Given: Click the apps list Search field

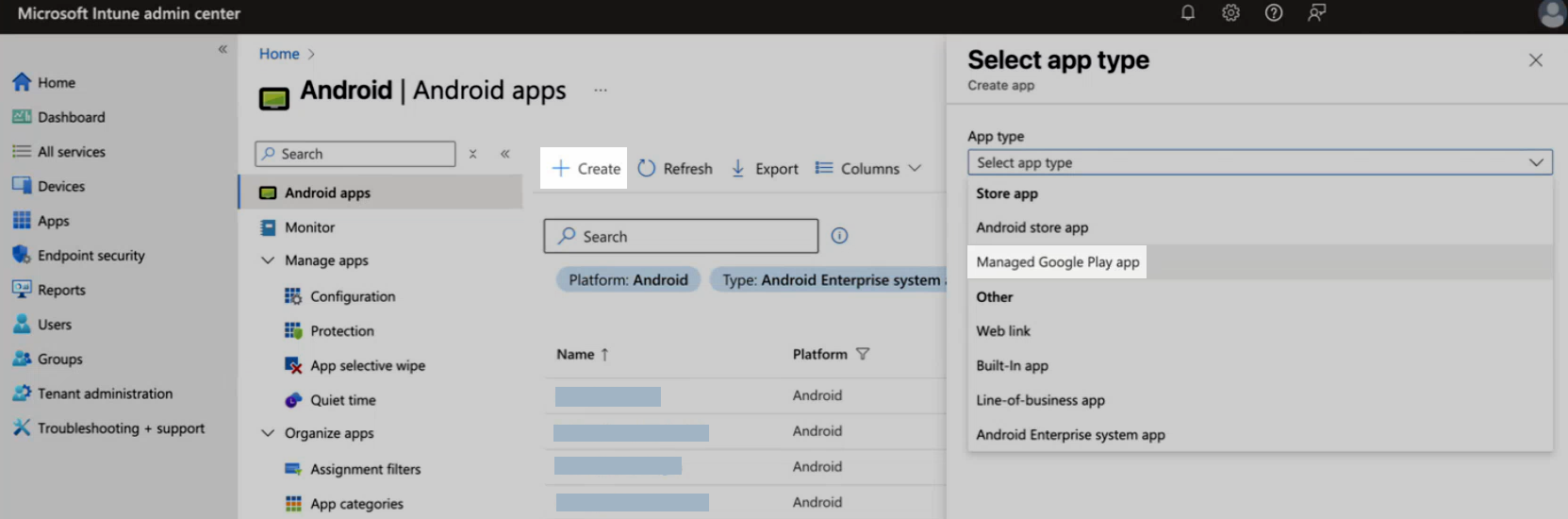Looking at the screenshot, I should coord(681,236).
